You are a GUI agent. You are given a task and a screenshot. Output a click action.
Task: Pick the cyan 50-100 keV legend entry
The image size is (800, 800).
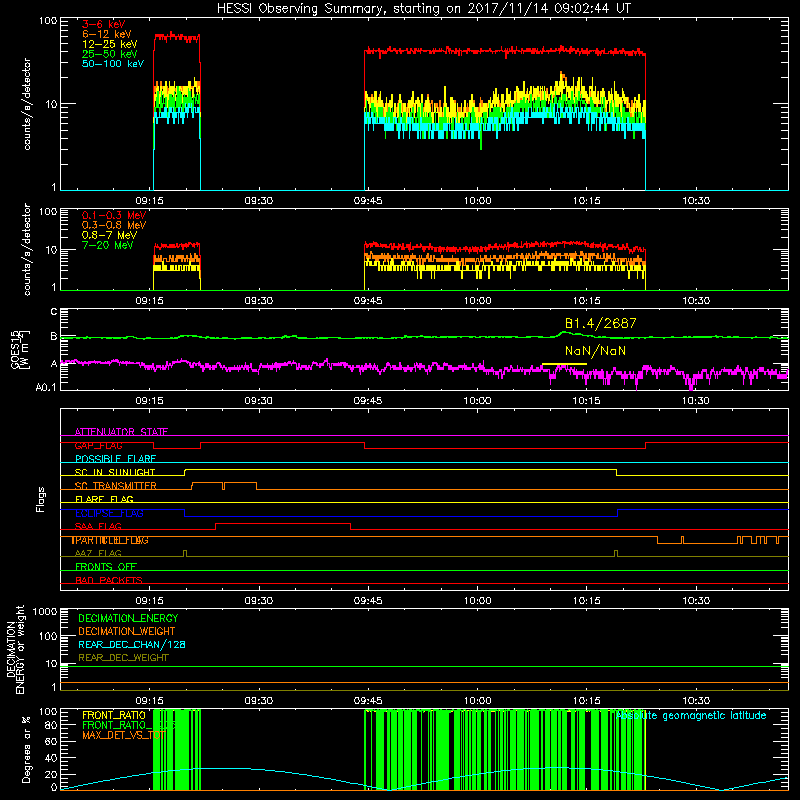[x=113, y=63]
